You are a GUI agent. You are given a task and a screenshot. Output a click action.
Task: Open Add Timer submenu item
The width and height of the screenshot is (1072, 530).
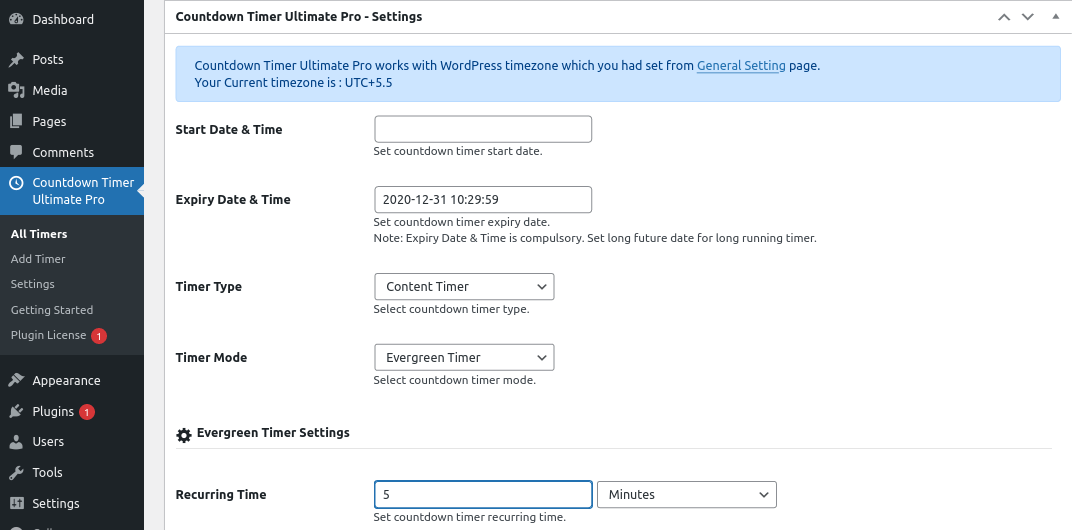38,259
